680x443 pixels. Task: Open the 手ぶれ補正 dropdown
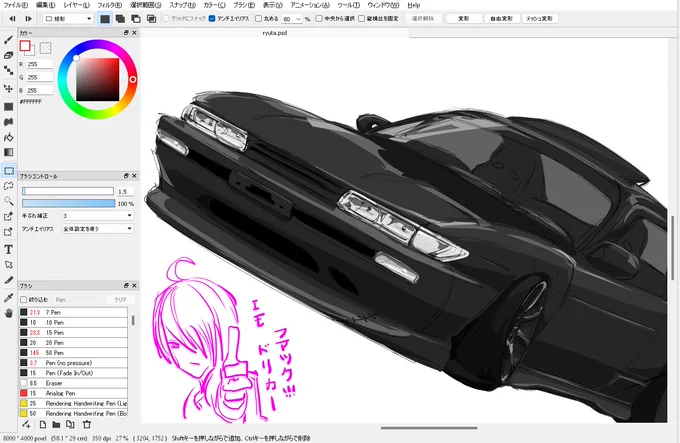coord(98,215)
